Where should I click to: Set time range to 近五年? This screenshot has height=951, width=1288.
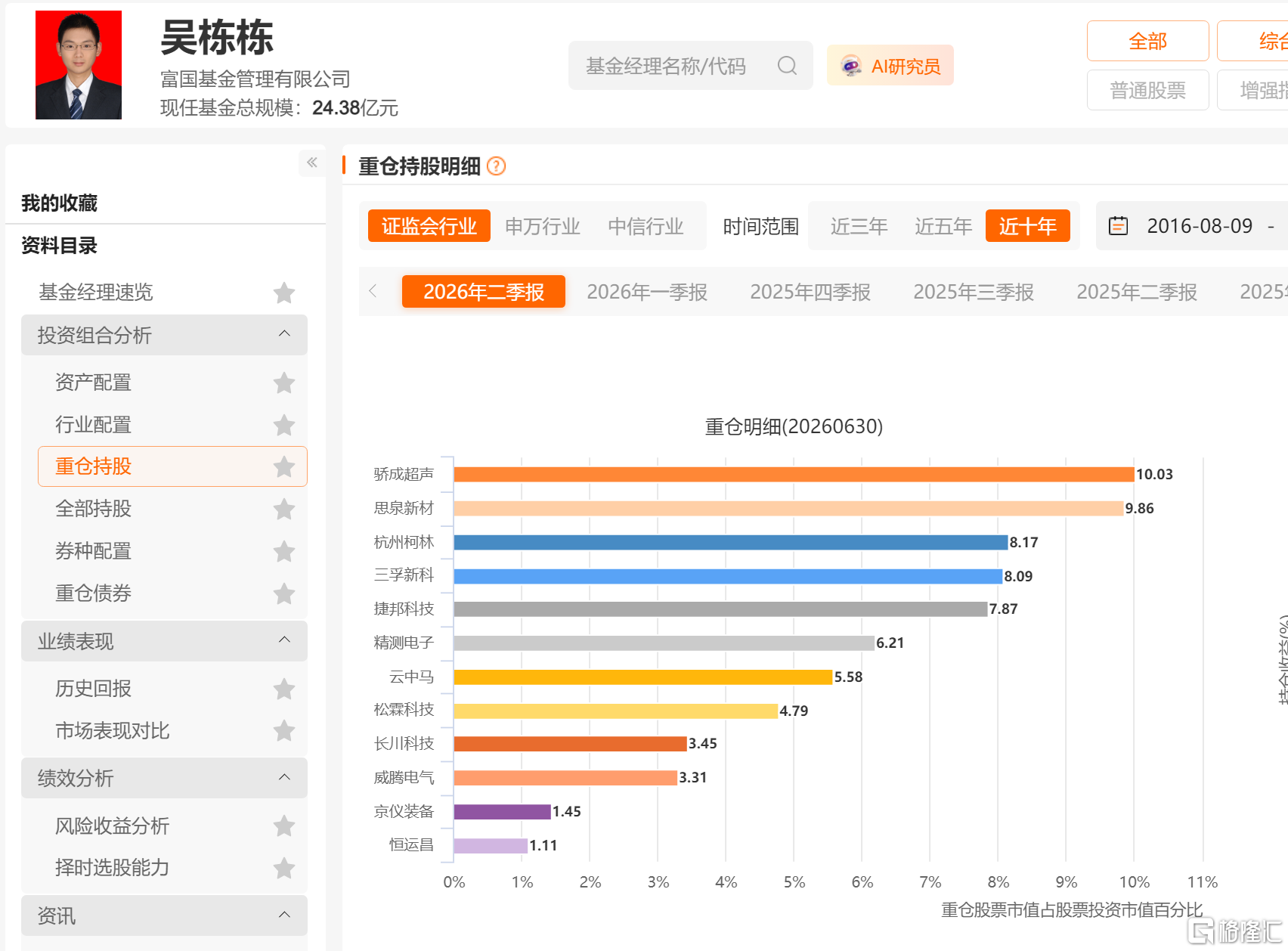pos(943,226)
